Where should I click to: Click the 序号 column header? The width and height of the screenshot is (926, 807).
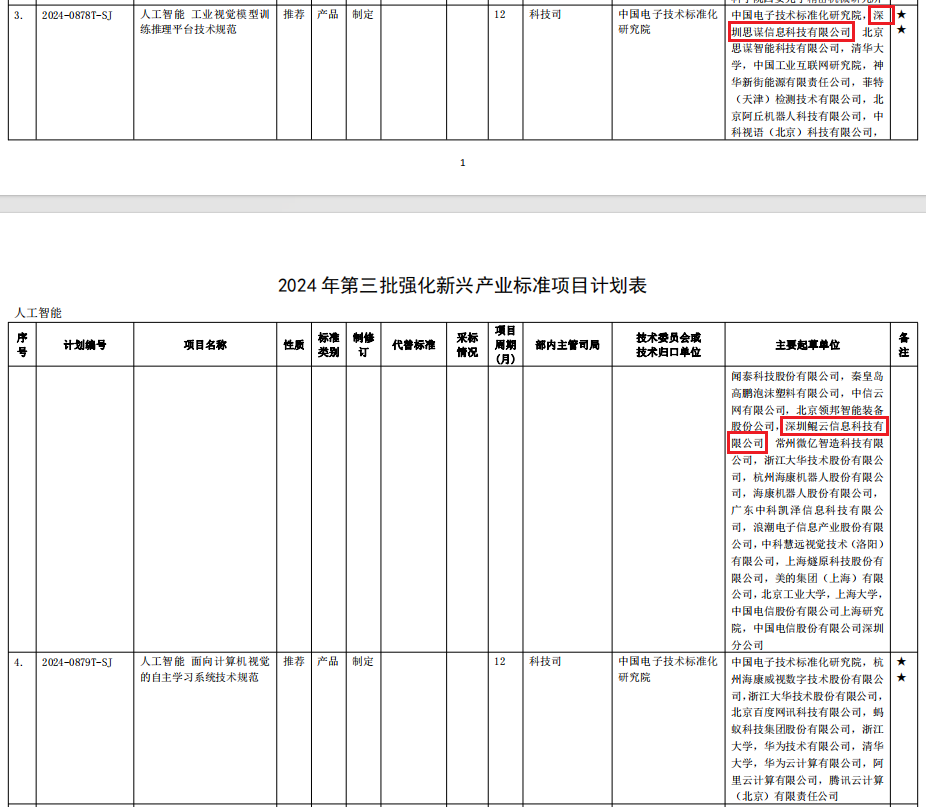pos(22,344)
